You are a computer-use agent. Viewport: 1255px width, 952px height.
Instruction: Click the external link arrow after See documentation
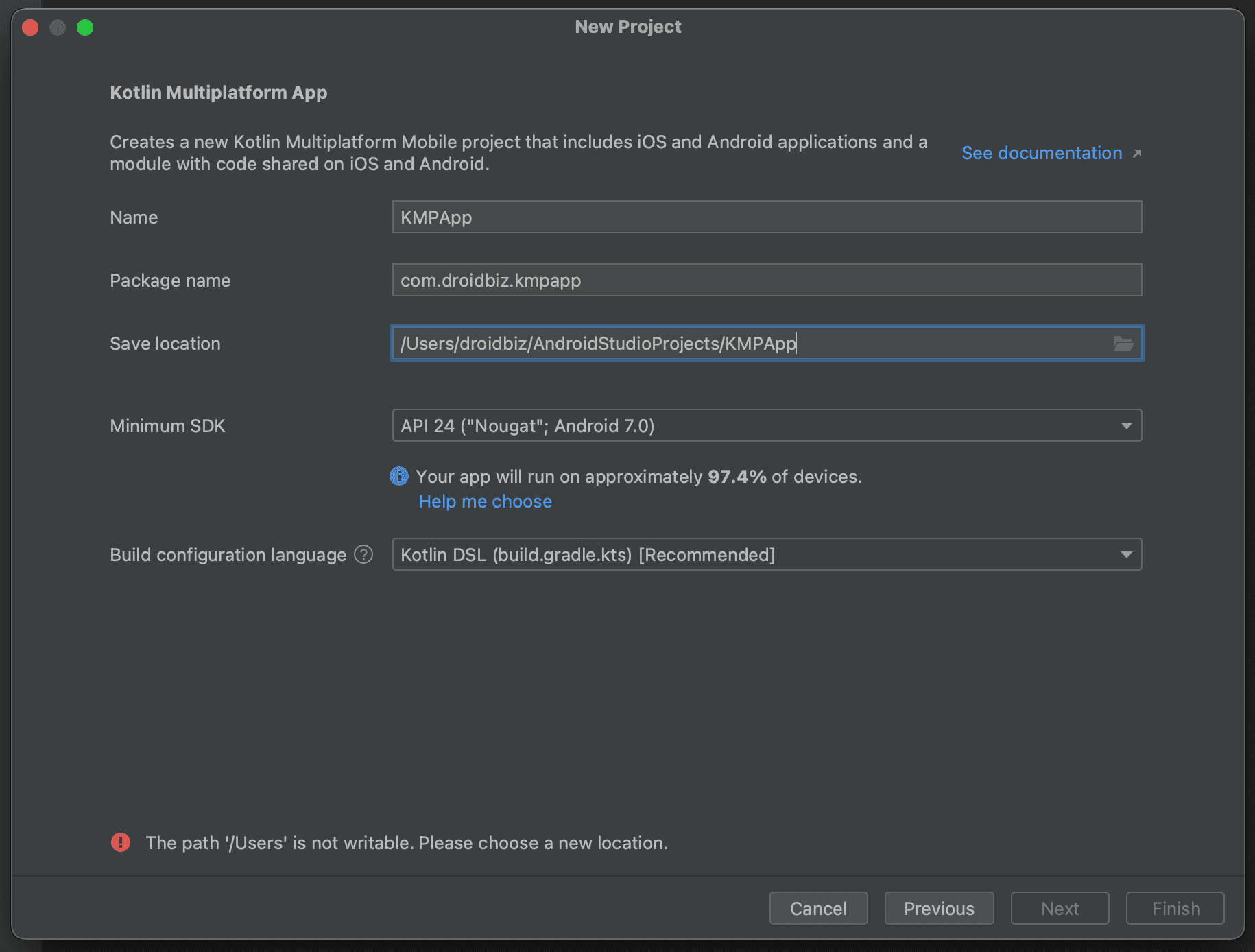1136,154
